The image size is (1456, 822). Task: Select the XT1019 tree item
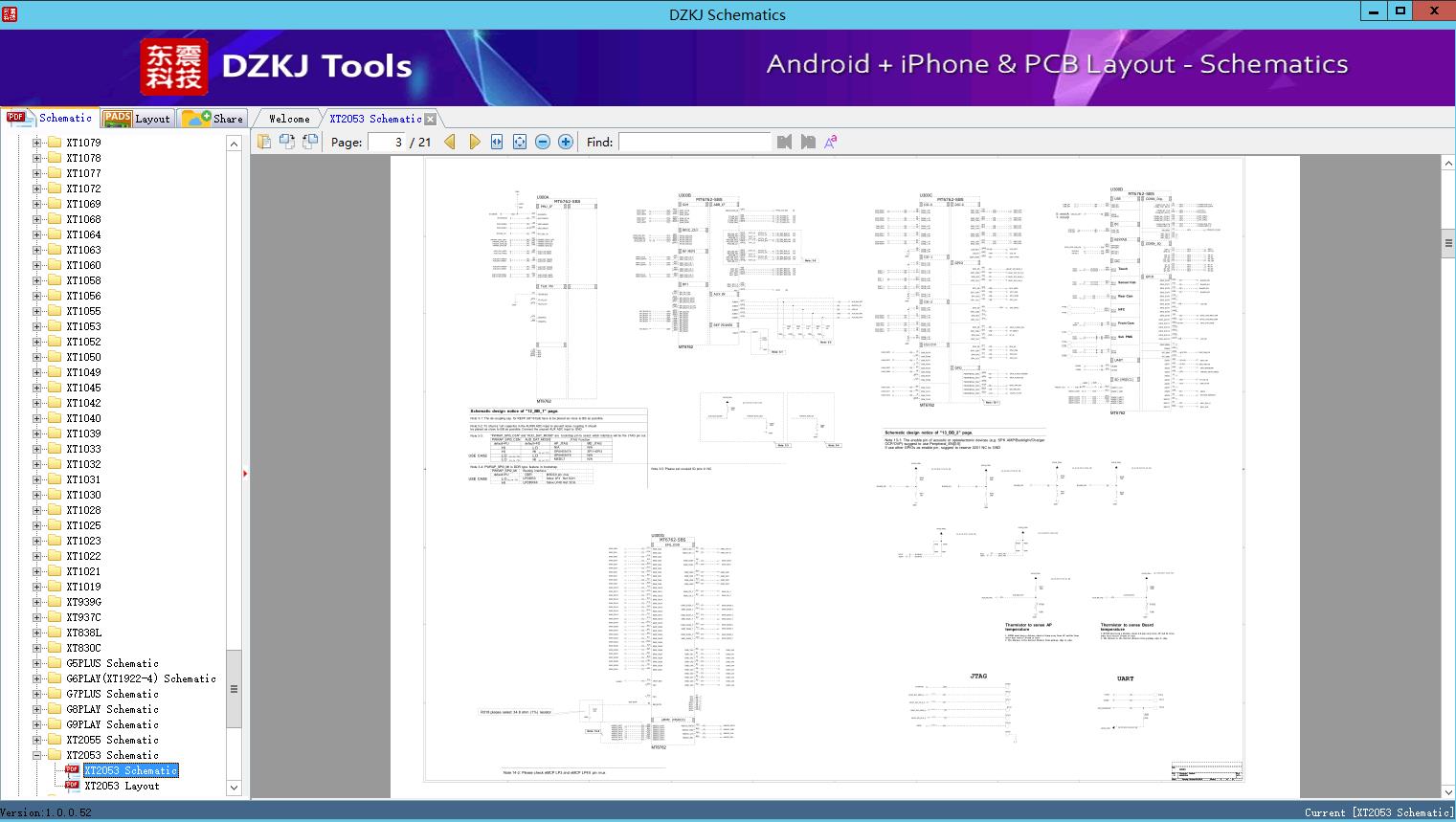[83, 587]
